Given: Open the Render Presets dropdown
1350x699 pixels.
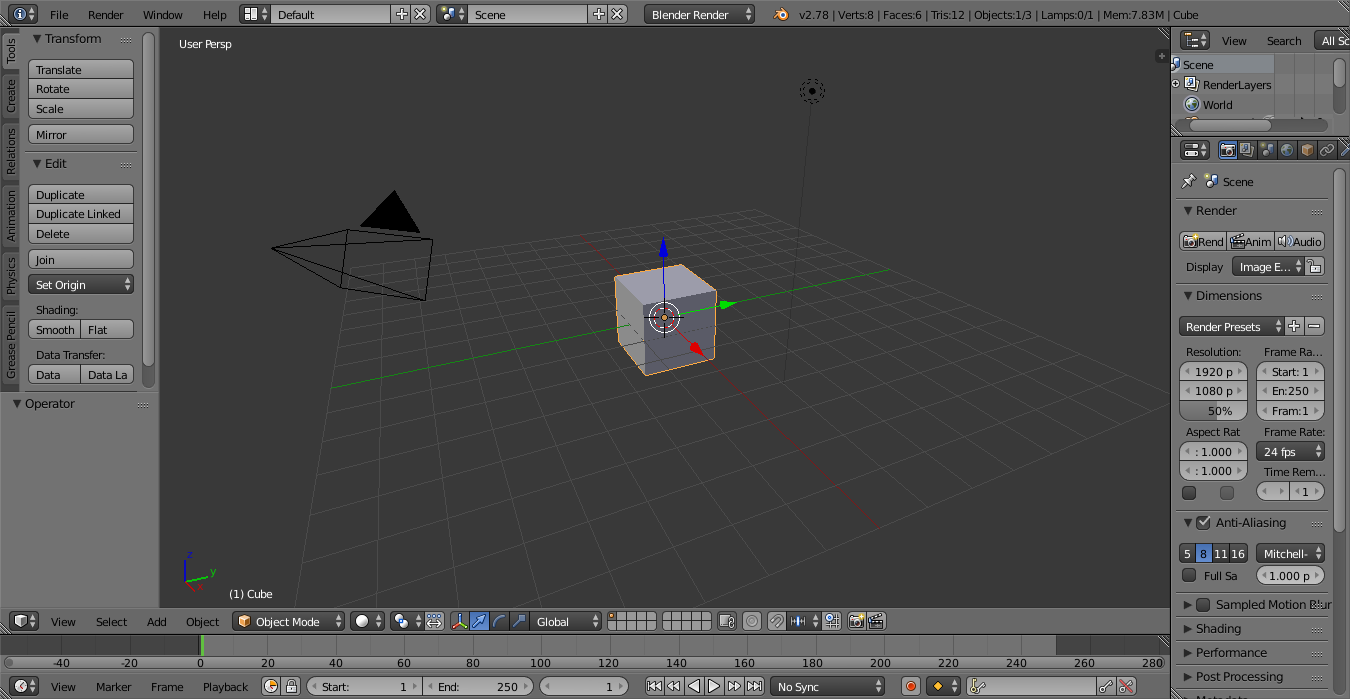Looking at the screenshot, I should (1231, 326).
